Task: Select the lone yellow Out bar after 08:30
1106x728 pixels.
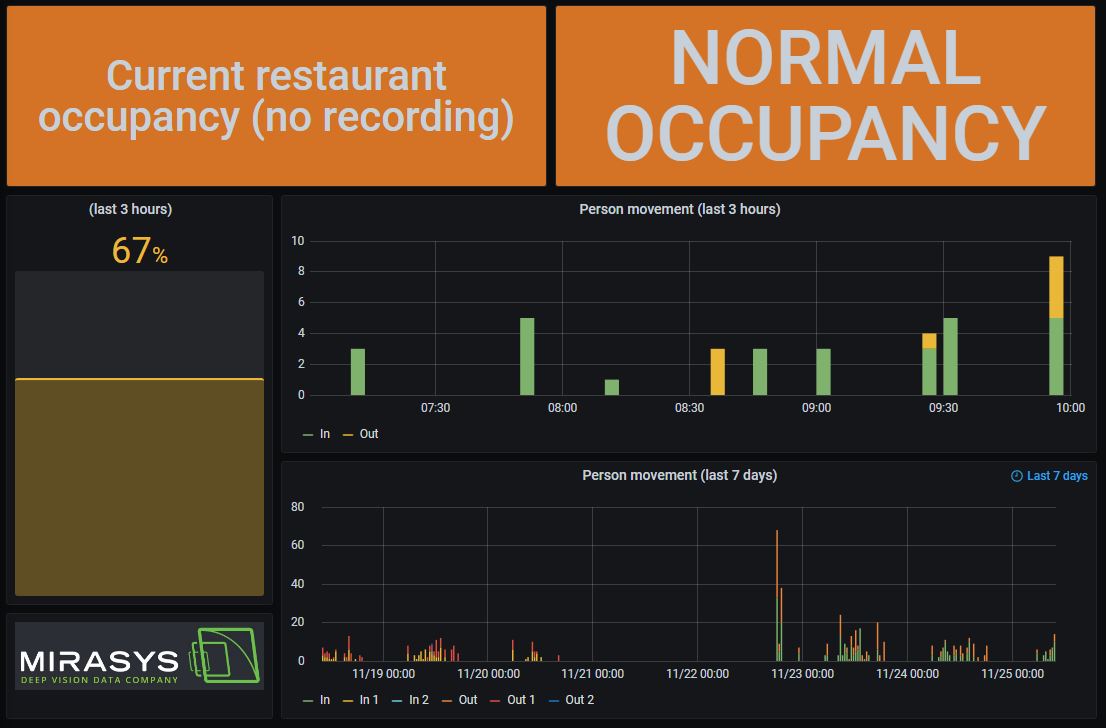Action: tap(717, 372)
